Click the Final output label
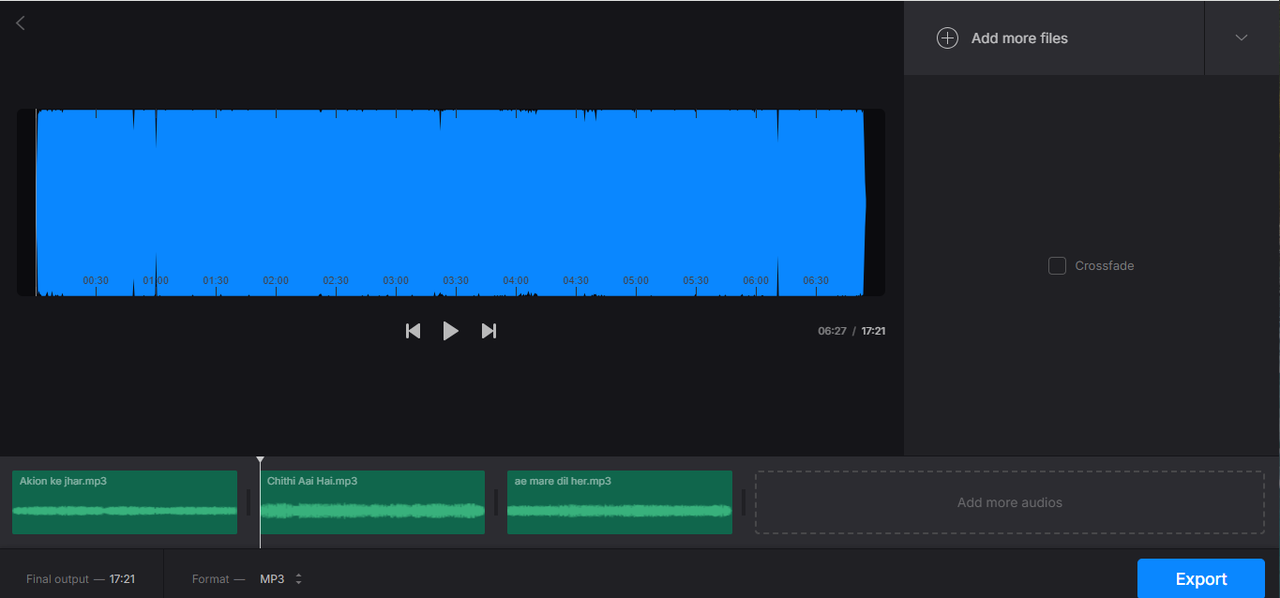The image size is (1280, 598). pos(58,579)
